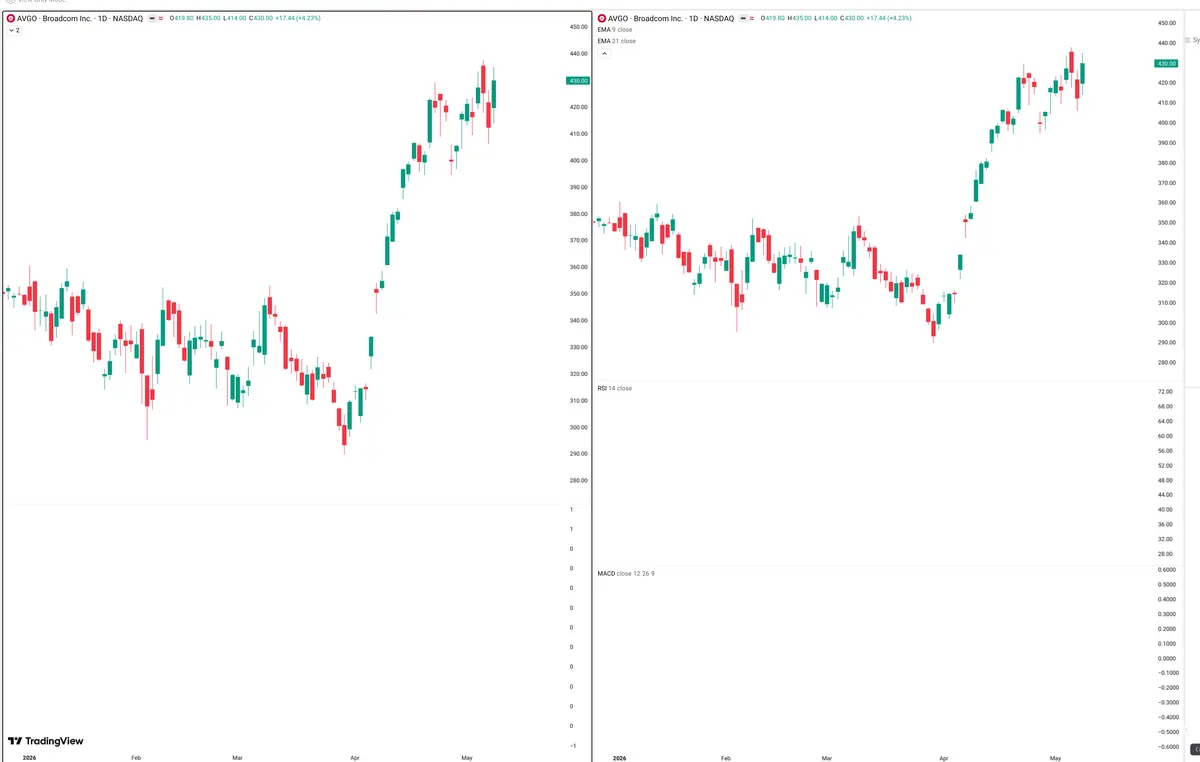Click the dark market status pill in left chart
This screenshot has width=1200, height=762.
152,18
